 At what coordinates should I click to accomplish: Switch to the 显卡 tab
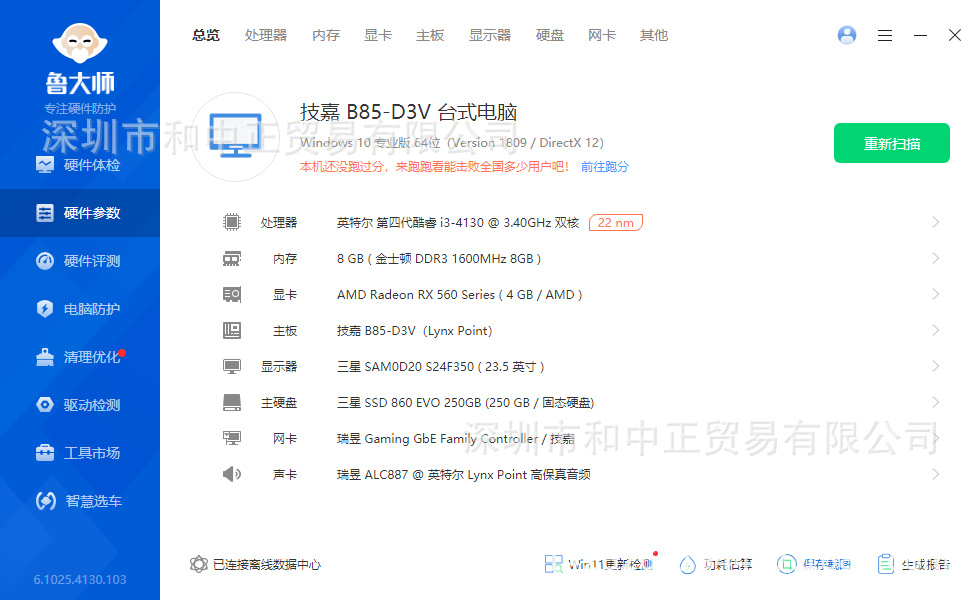(378, 36)
